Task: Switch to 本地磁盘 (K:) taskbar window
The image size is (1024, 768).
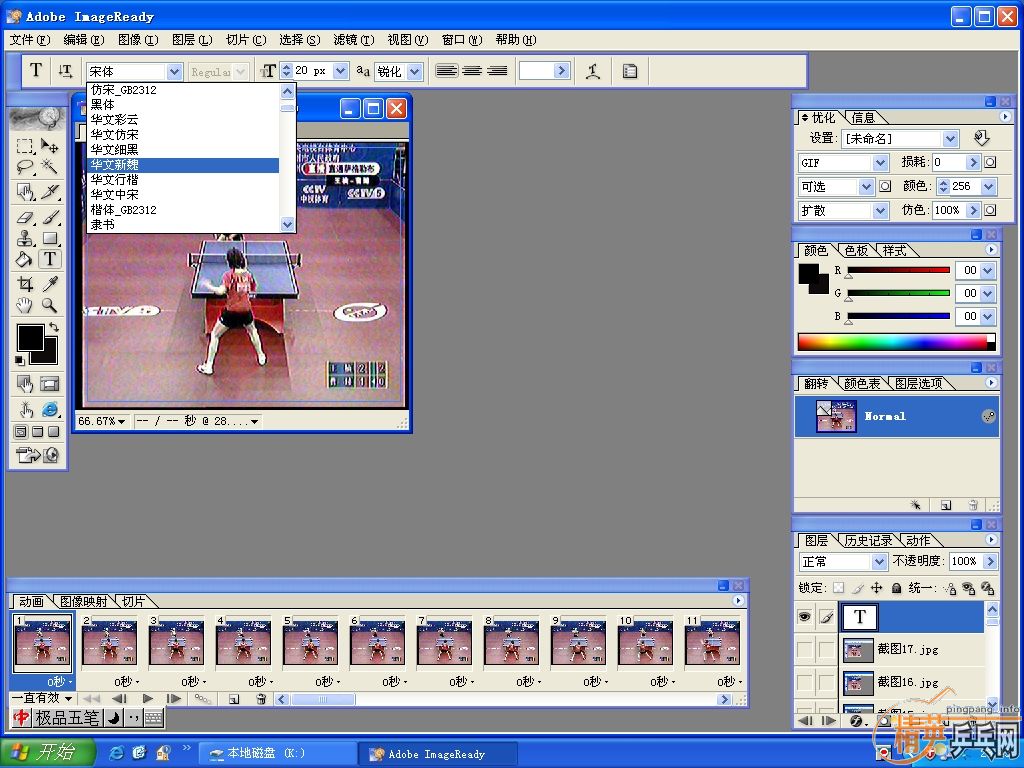Action: point(278,753)
